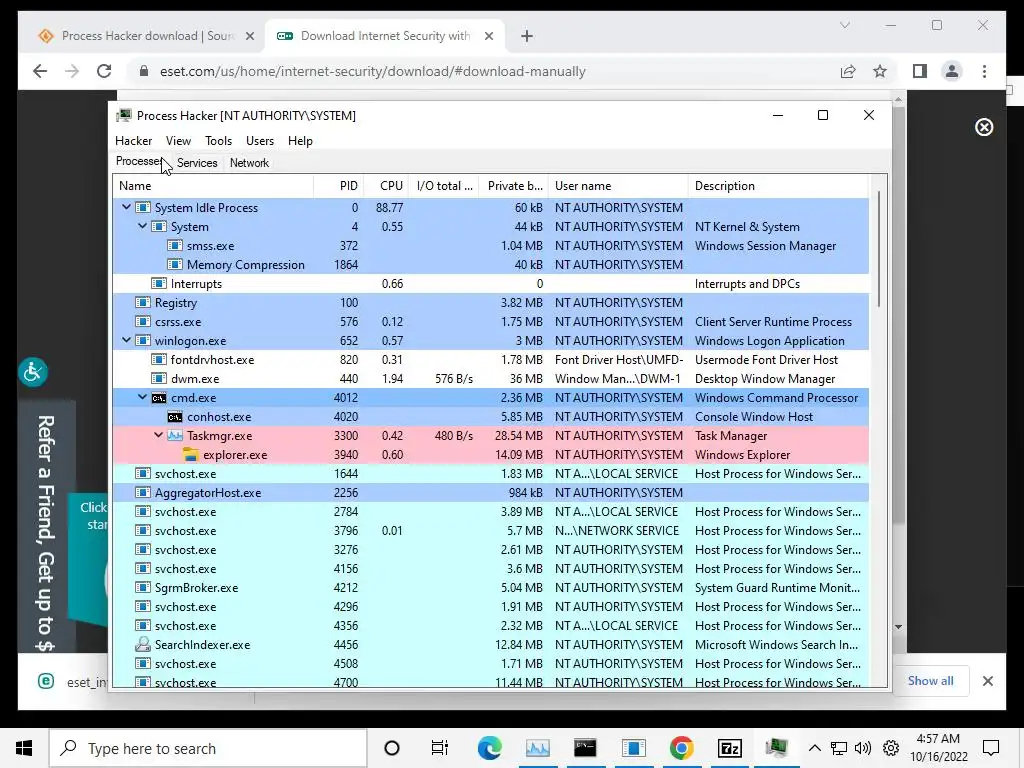
Task: Click the conhost.exe console icon
Action: pyautogui.click(x=174, y=417)
